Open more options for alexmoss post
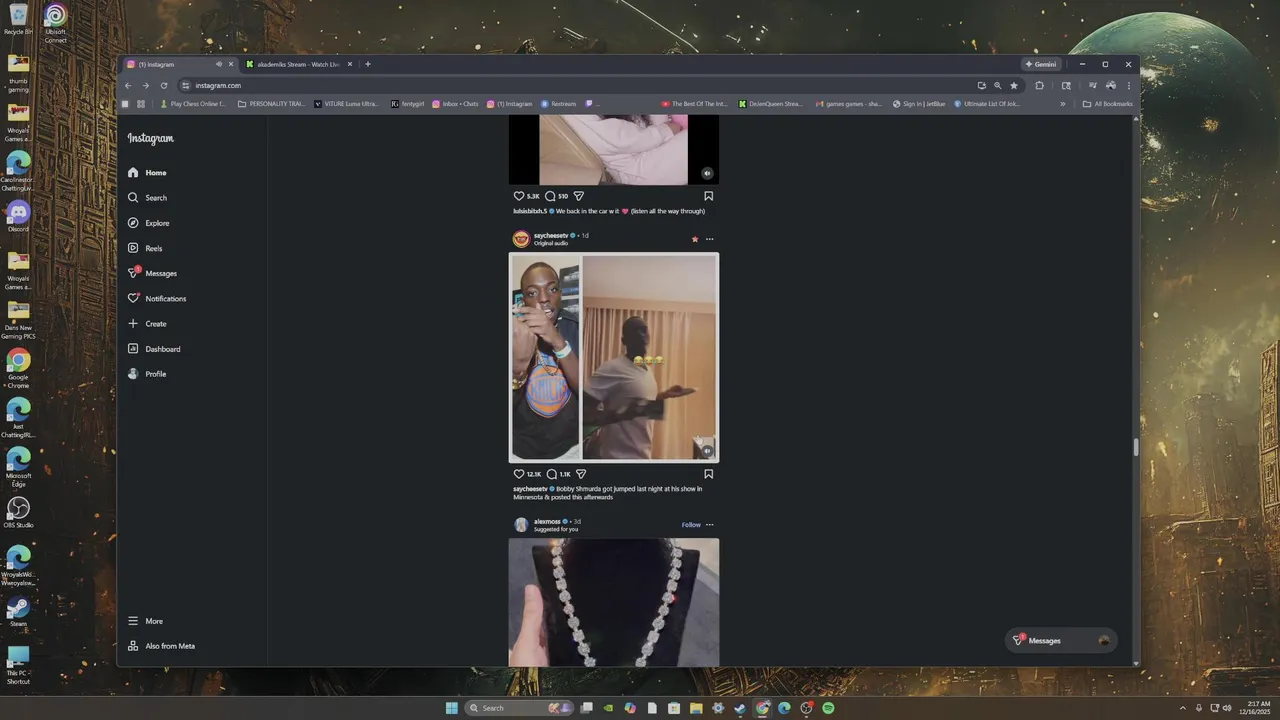Image resolution: width=1280 pixels, height=720 pixels. (x=710, y=525)
